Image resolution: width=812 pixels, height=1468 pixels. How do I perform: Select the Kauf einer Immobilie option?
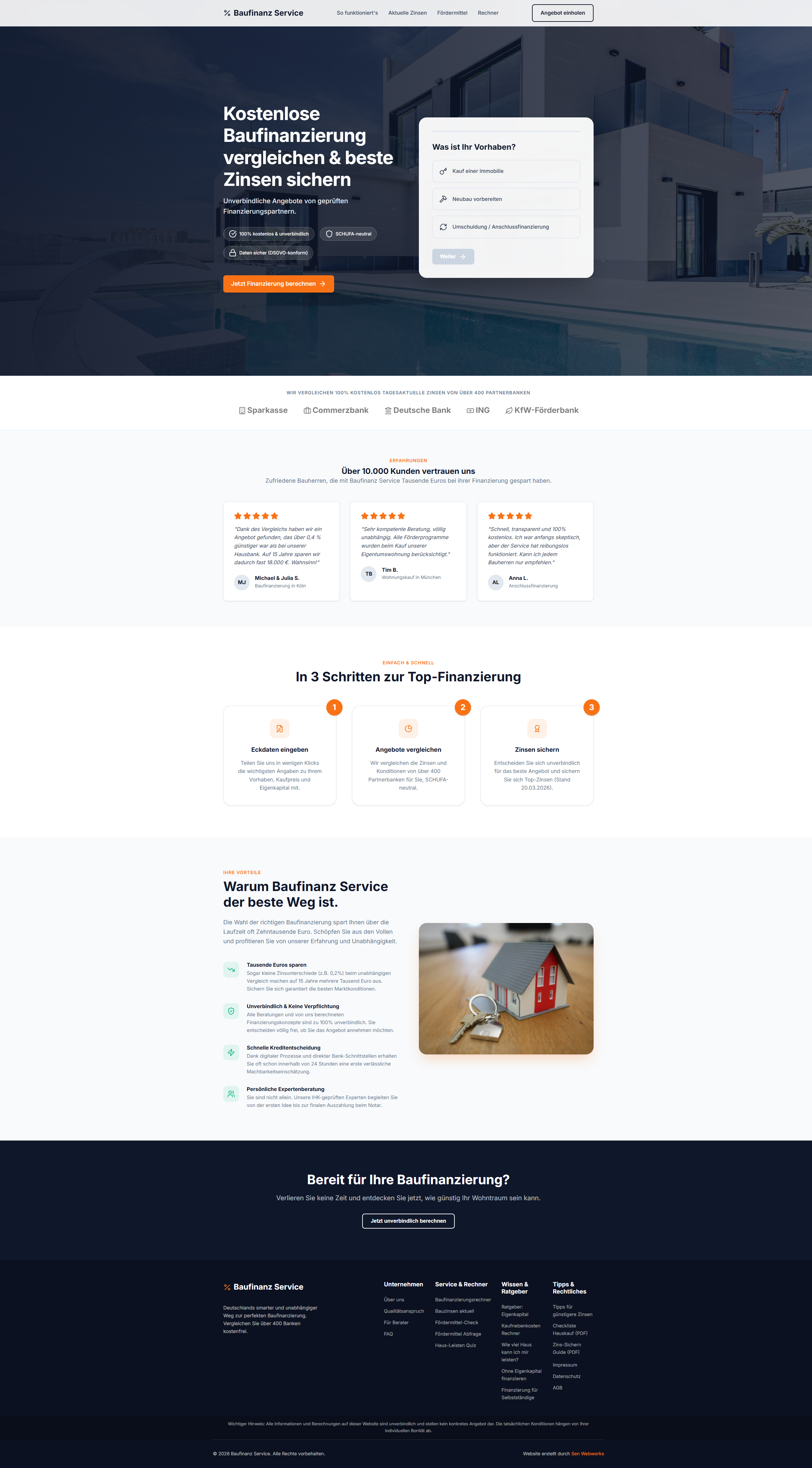point(506,171)
